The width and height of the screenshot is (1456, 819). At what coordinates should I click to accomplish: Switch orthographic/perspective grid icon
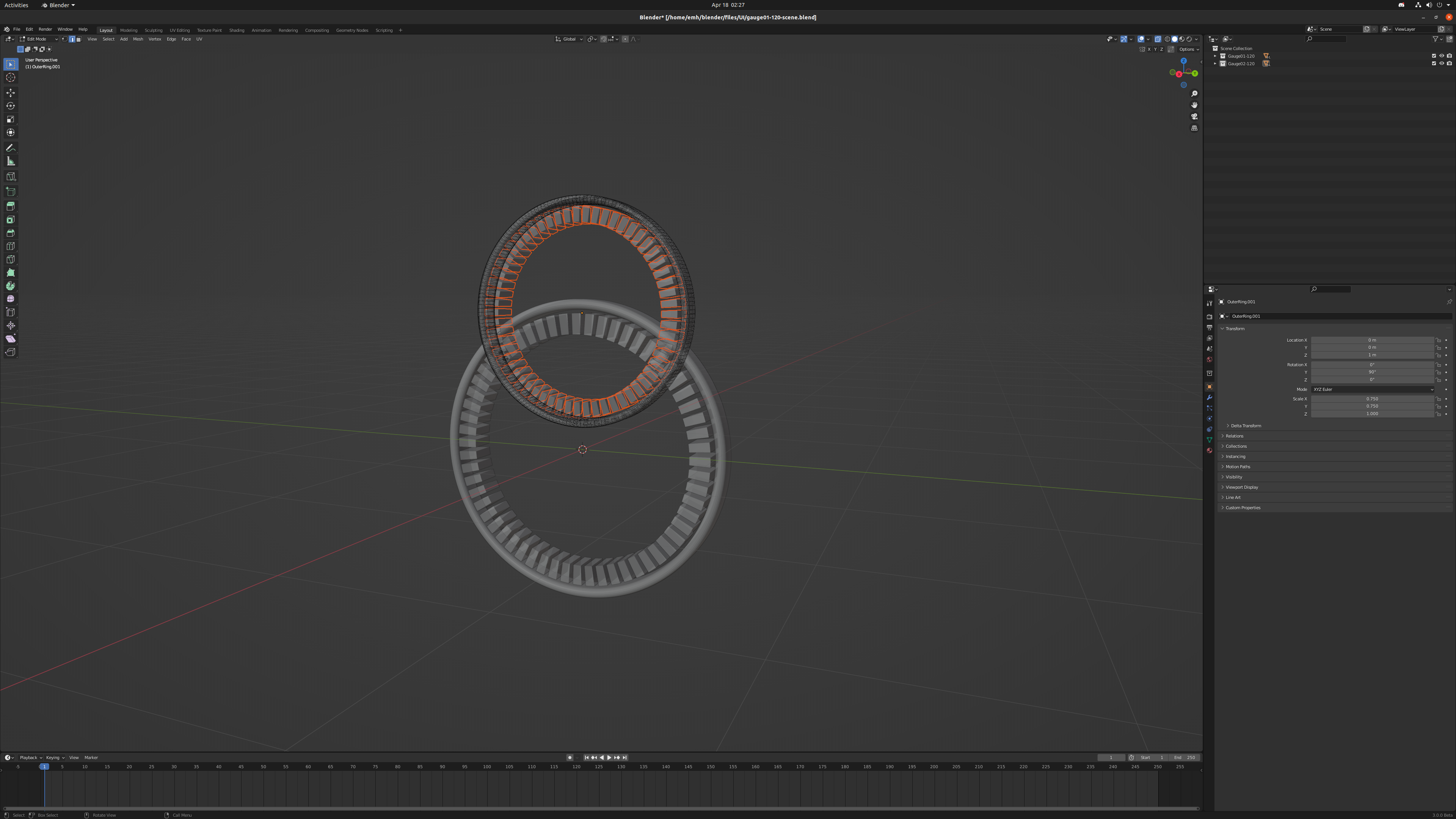point(1194,128)
